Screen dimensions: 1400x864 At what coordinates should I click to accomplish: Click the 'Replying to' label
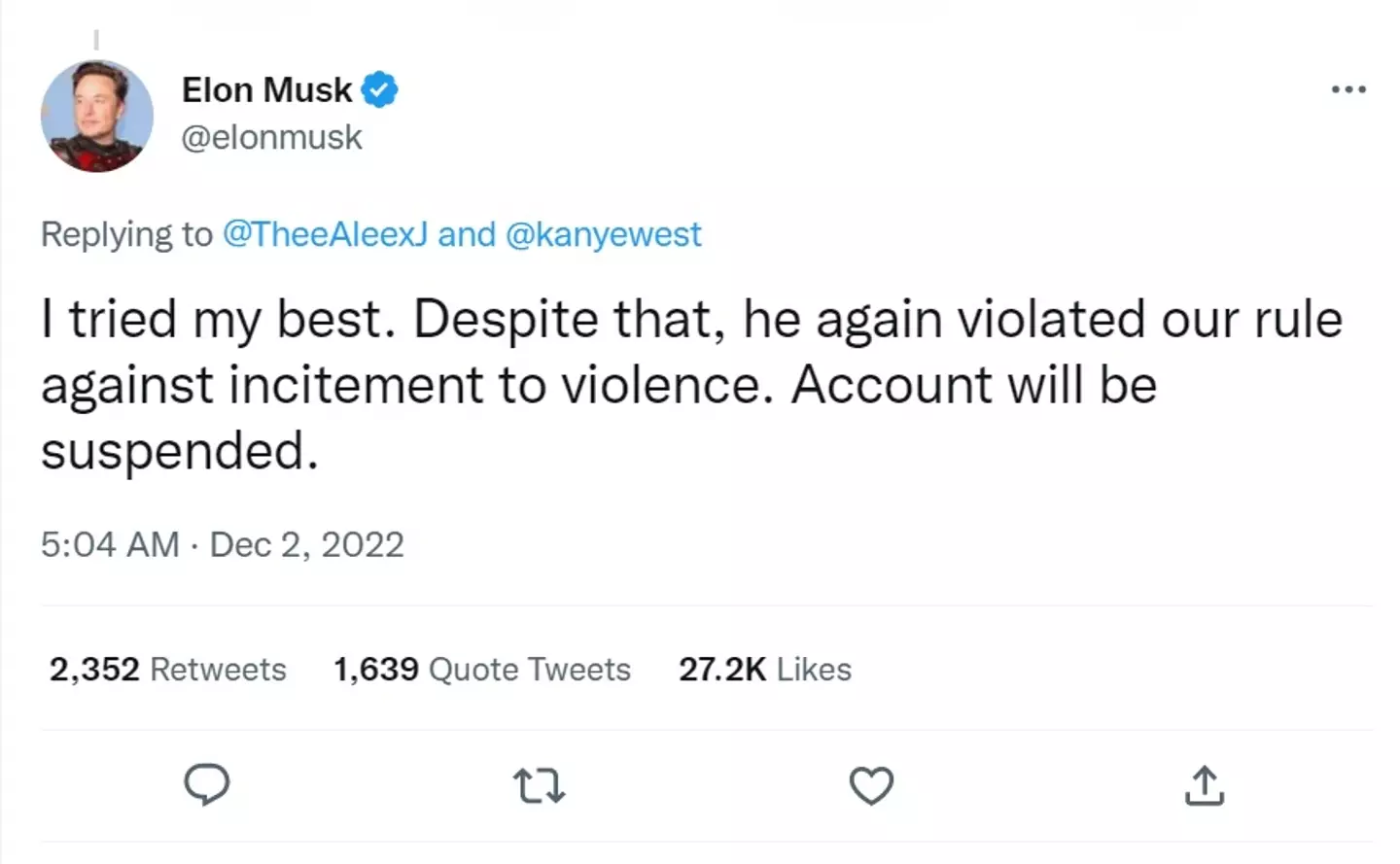[x=126, y=234]
